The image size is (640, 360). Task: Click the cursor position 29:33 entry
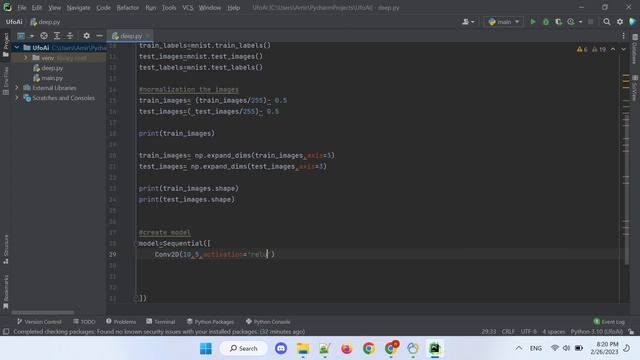point(489,331)
